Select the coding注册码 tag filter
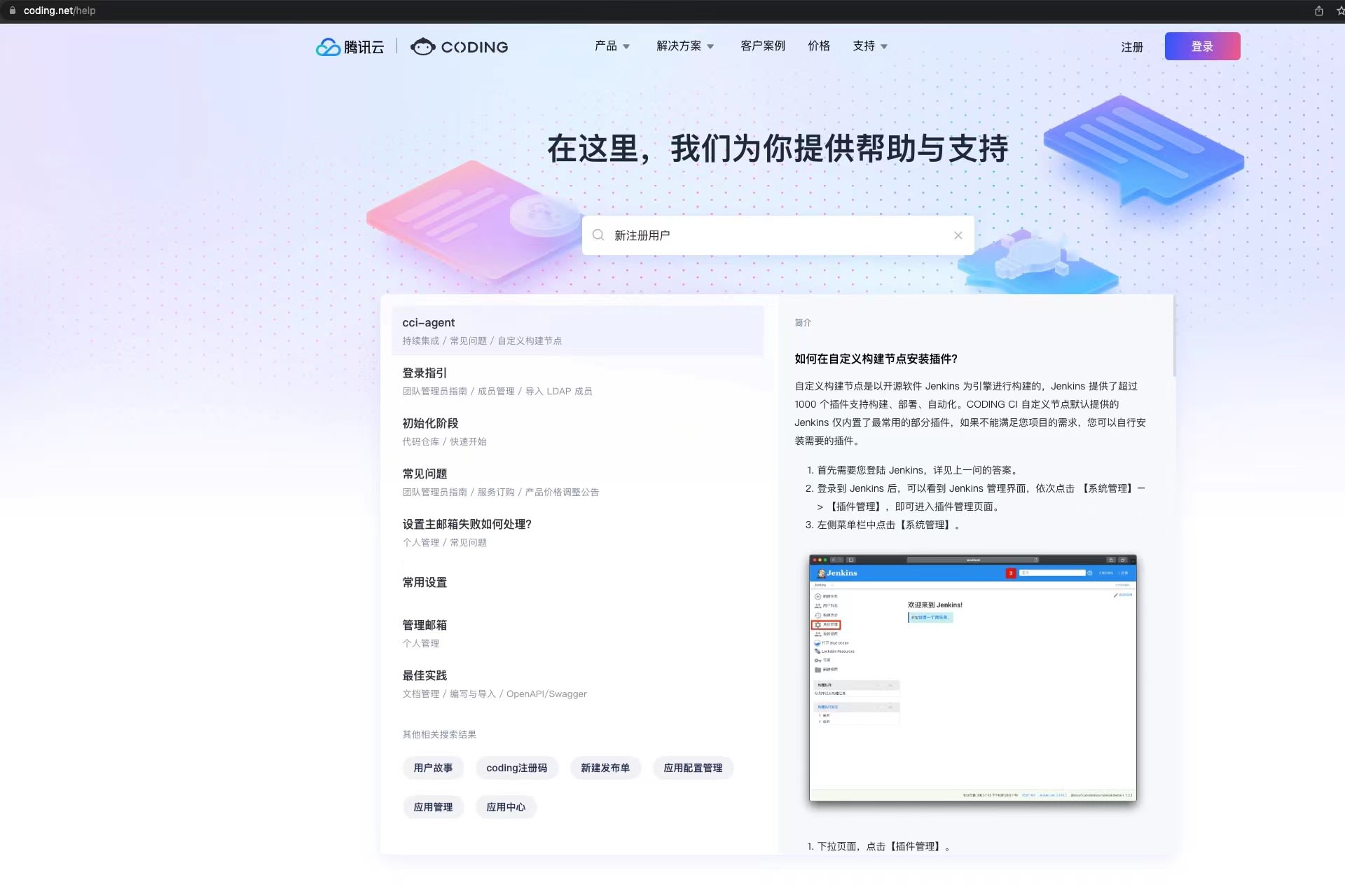Screen dimensions: 1345x896 click(516, 767)
